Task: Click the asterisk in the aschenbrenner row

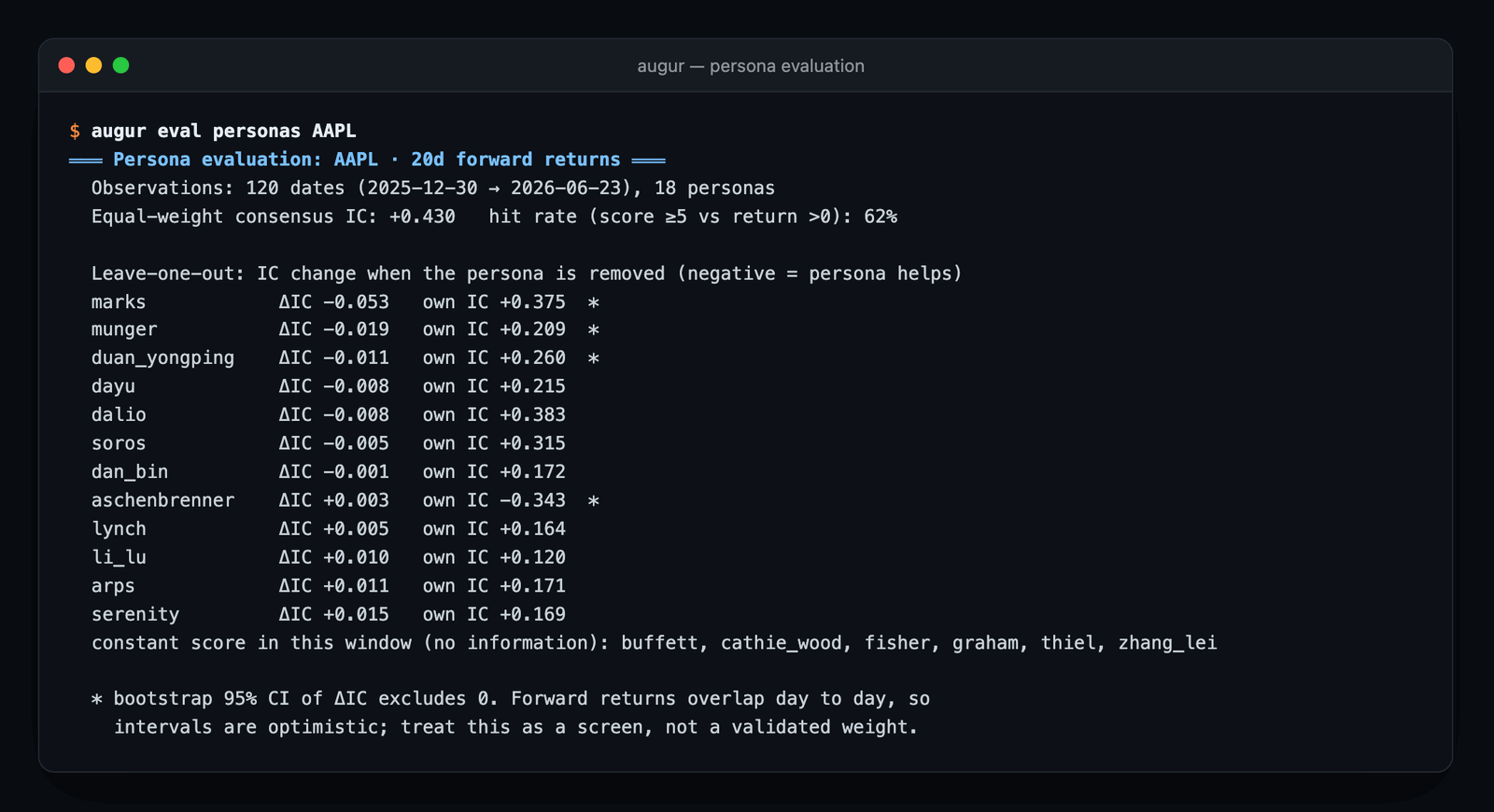Action: point(594,501)
